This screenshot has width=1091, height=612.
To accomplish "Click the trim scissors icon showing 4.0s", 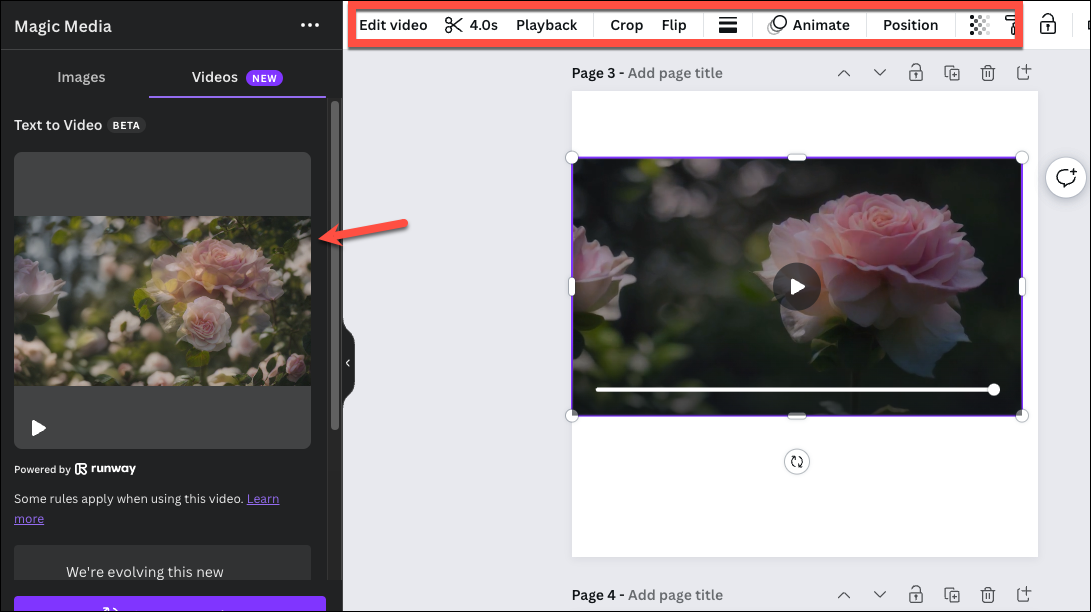I will [470, 24].
